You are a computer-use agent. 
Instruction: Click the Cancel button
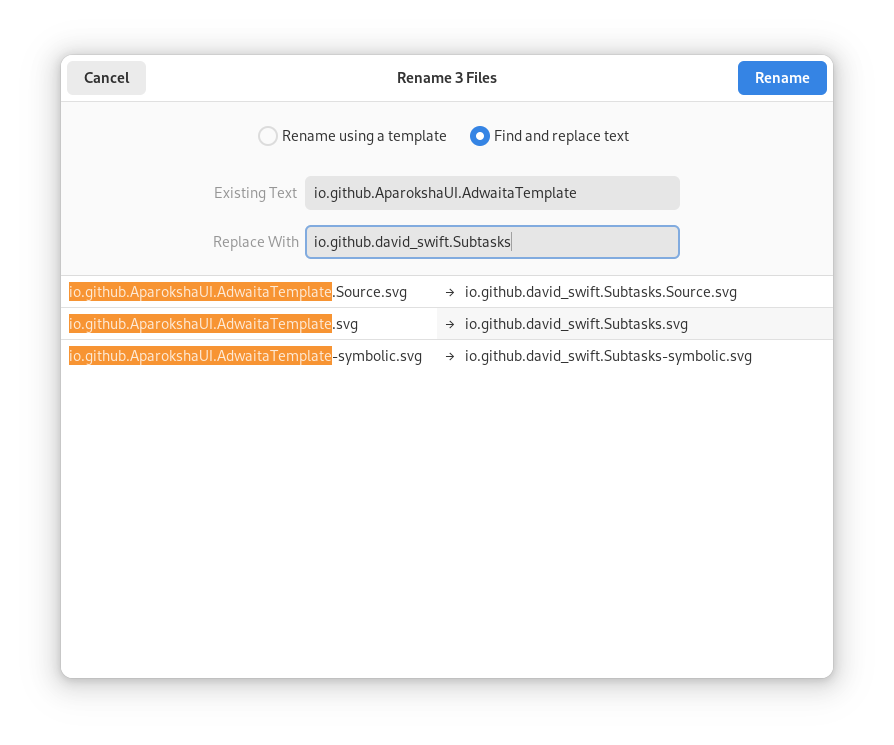(x=106, y=78)
